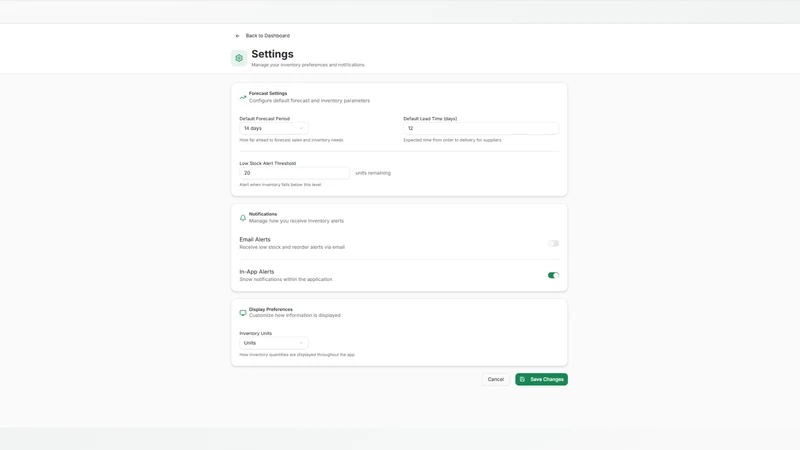This screenshot has height=450, width=800.
Task: Click the Low Stock Alert Threshold field
Action: (294, 173)
